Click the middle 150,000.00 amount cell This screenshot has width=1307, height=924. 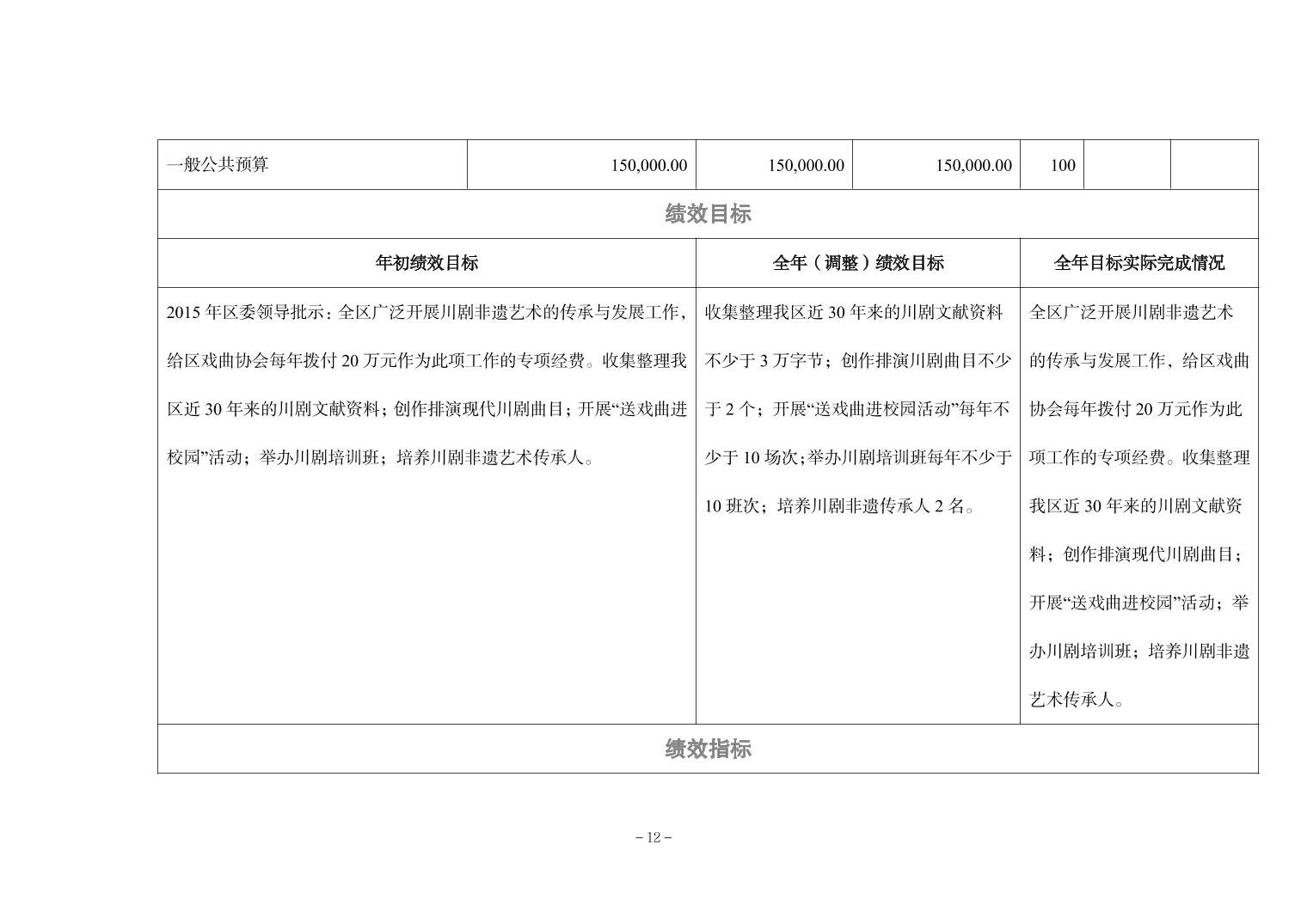click(x=805, y=165)
